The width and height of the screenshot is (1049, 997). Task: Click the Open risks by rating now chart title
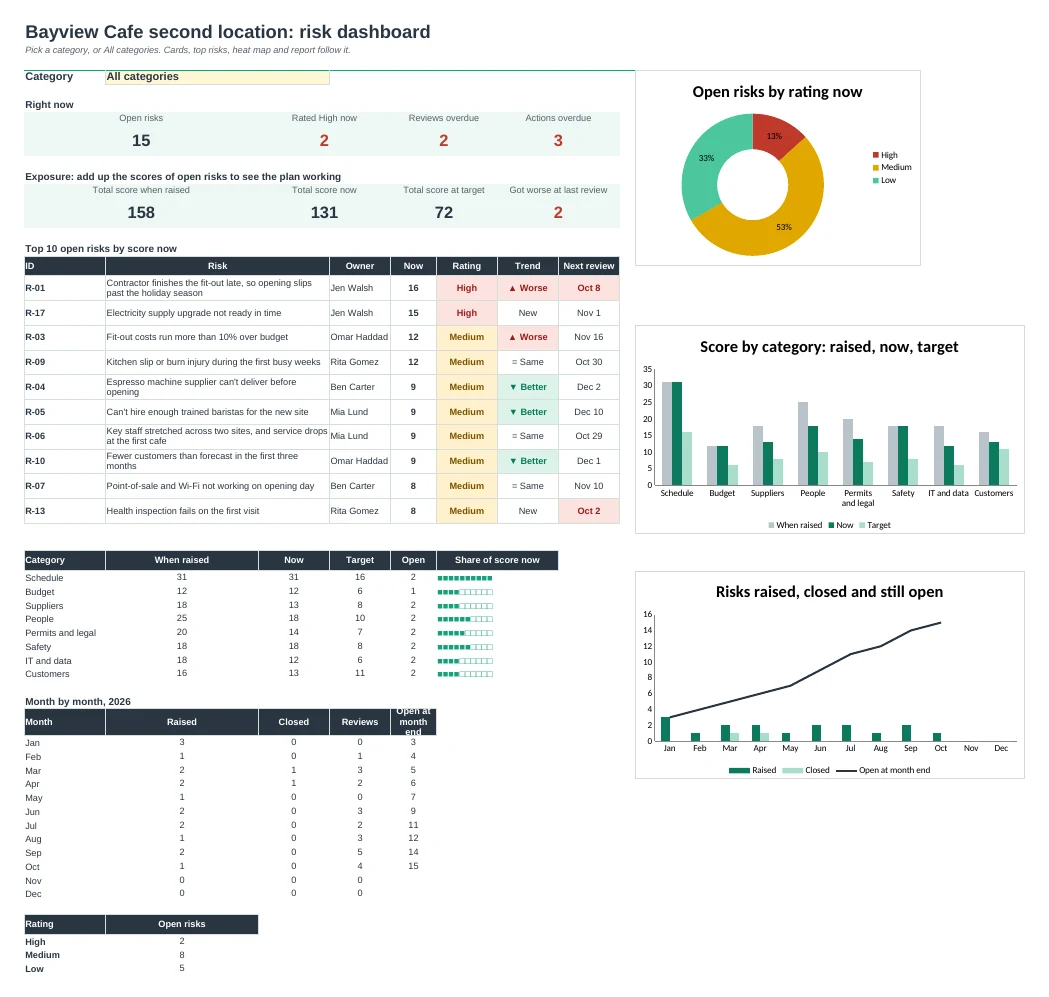777,92
